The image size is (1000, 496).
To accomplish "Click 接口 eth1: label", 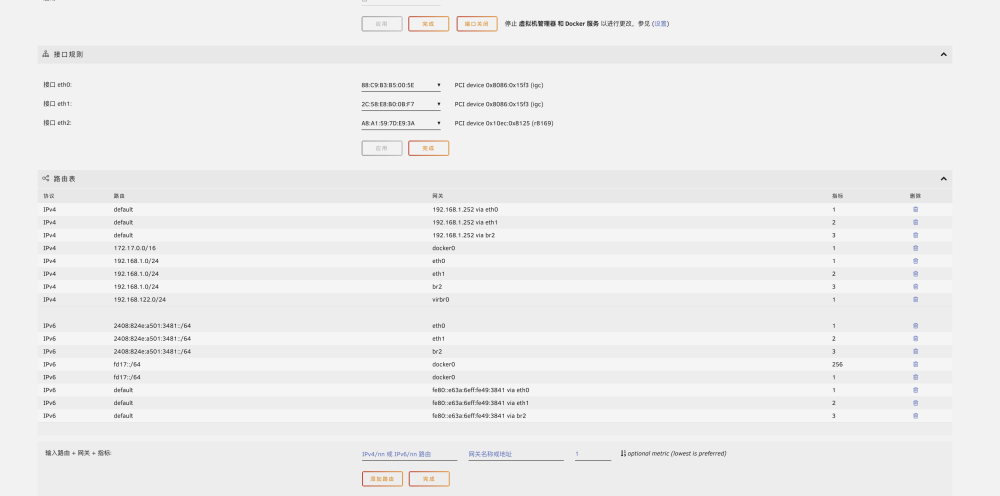I will pos(57,103).
